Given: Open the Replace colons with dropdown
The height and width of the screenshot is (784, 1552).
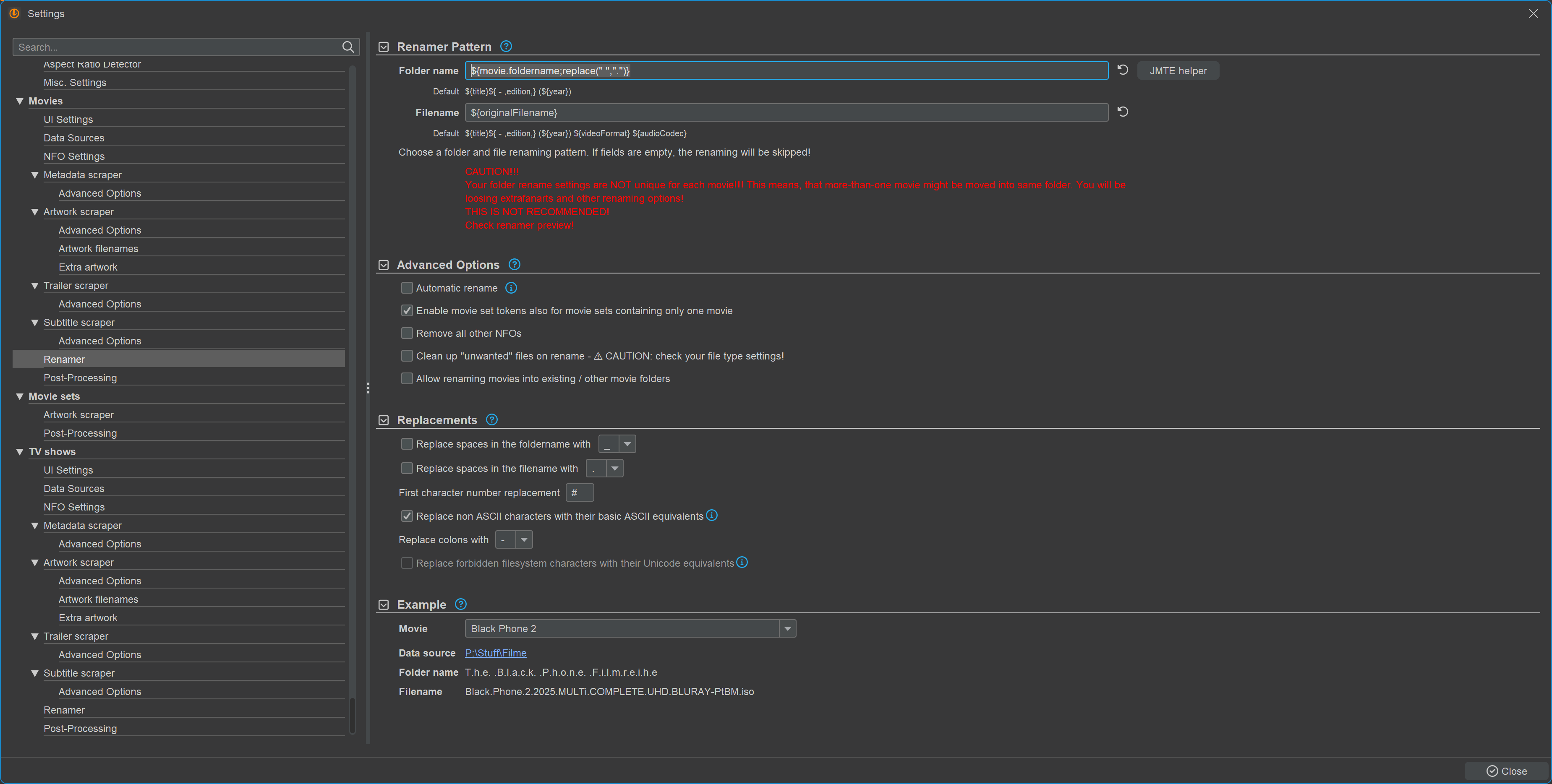Looking at the screenshot, I should point(524,539).
